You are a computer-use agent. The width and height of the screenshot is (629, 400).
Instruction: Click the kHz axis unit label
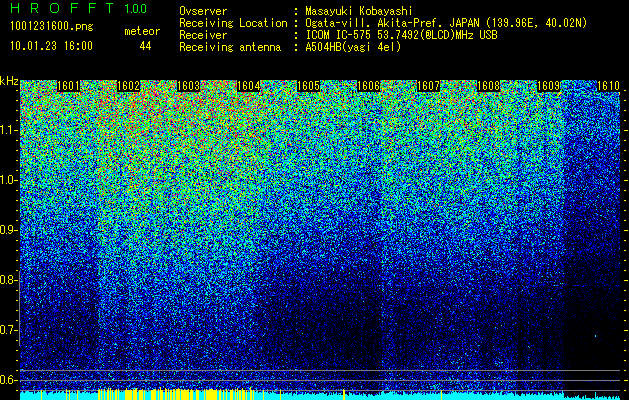click(x=9, y=82)
